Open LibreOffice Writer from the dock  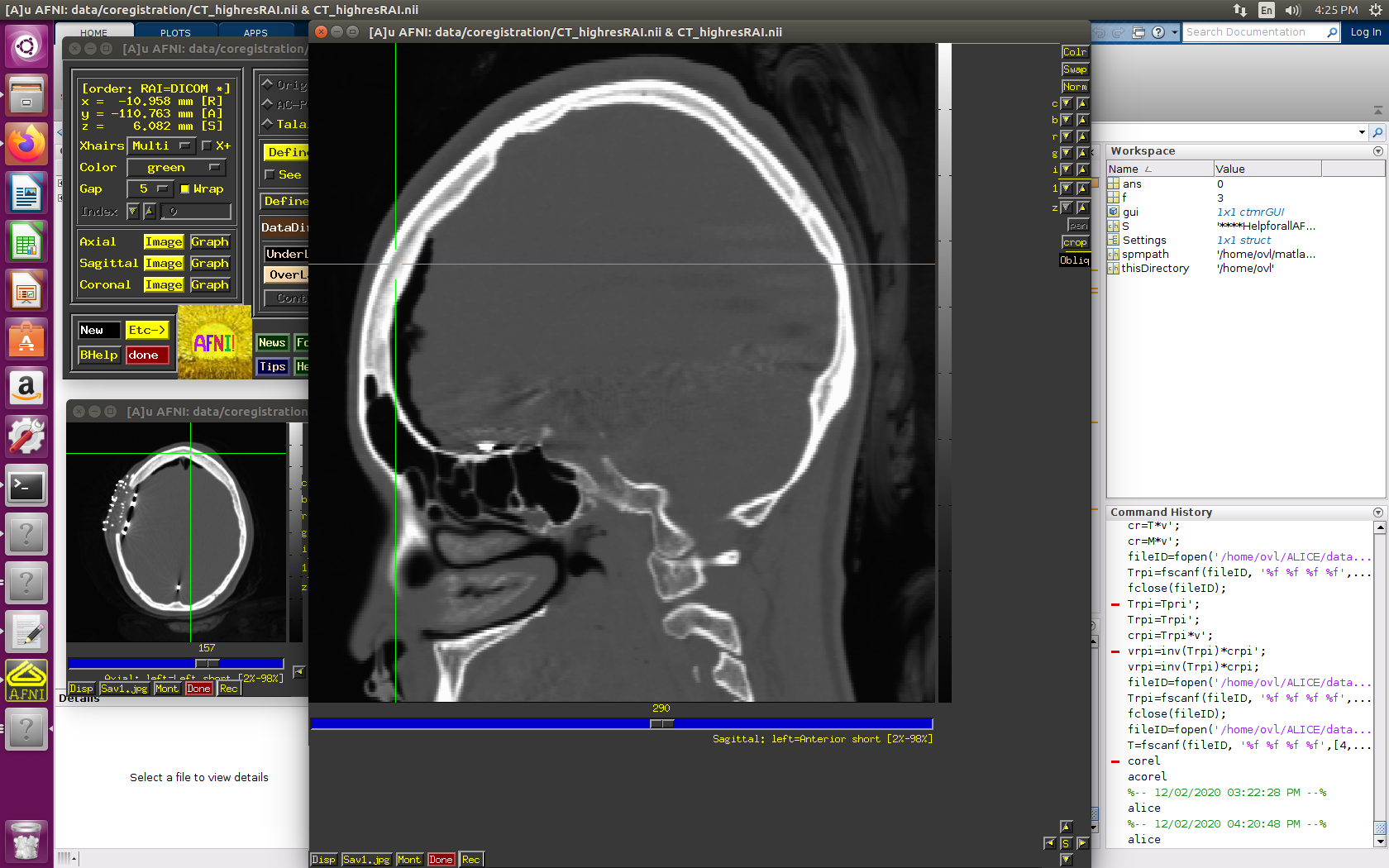coord(26,193)
